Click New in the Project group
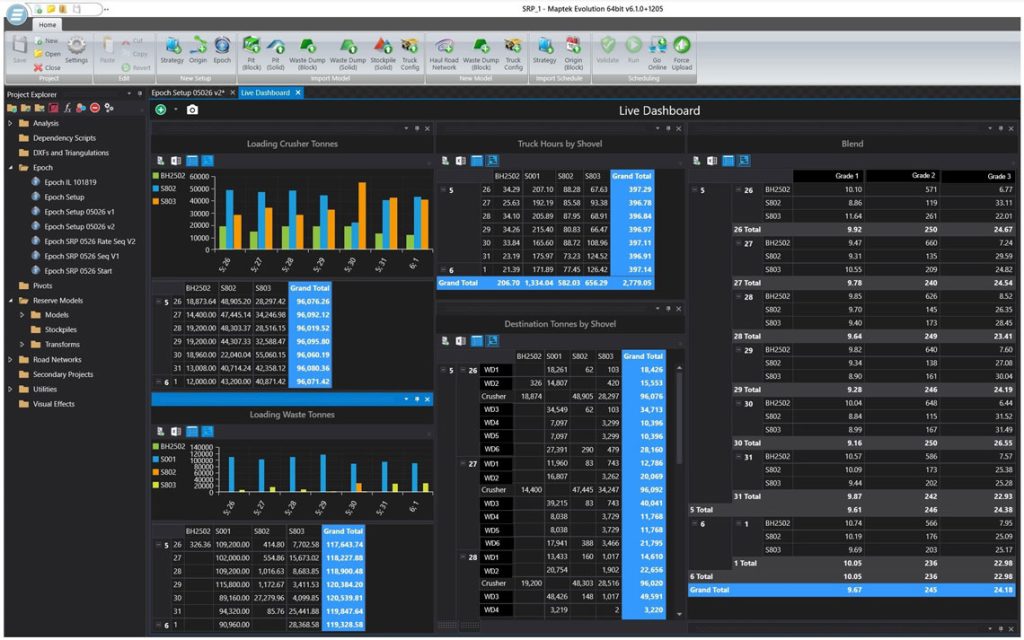Viewport: 1024px width, 640px height. click(x=47, y=40)
